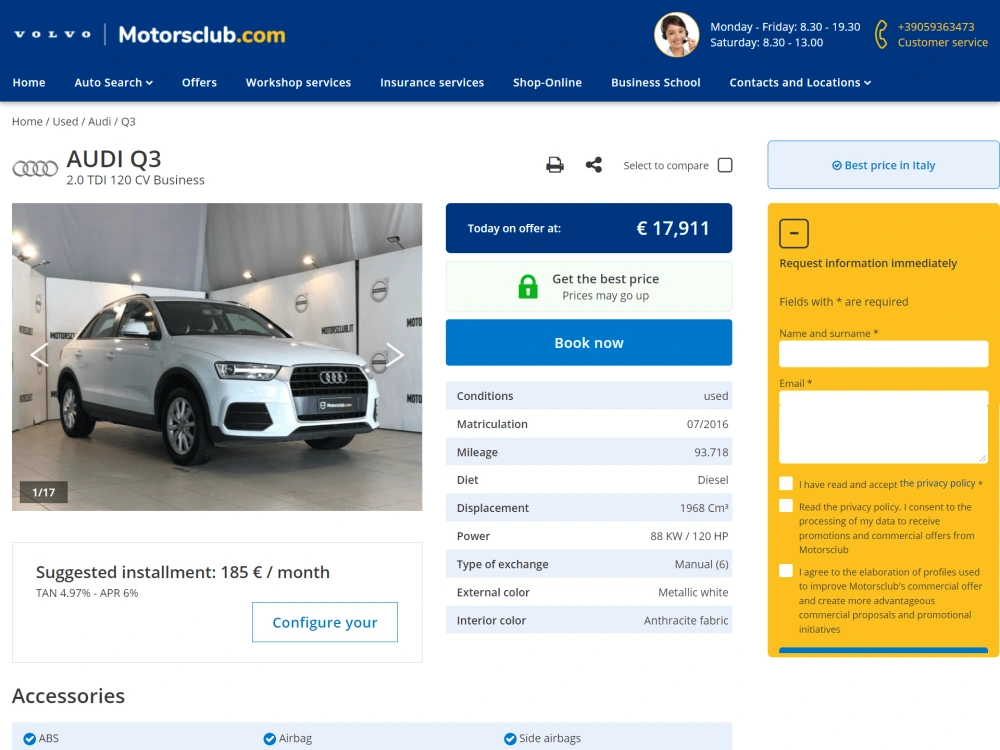Open Insurance services page
1000x750 pixels.
click(x=432, y=82)
